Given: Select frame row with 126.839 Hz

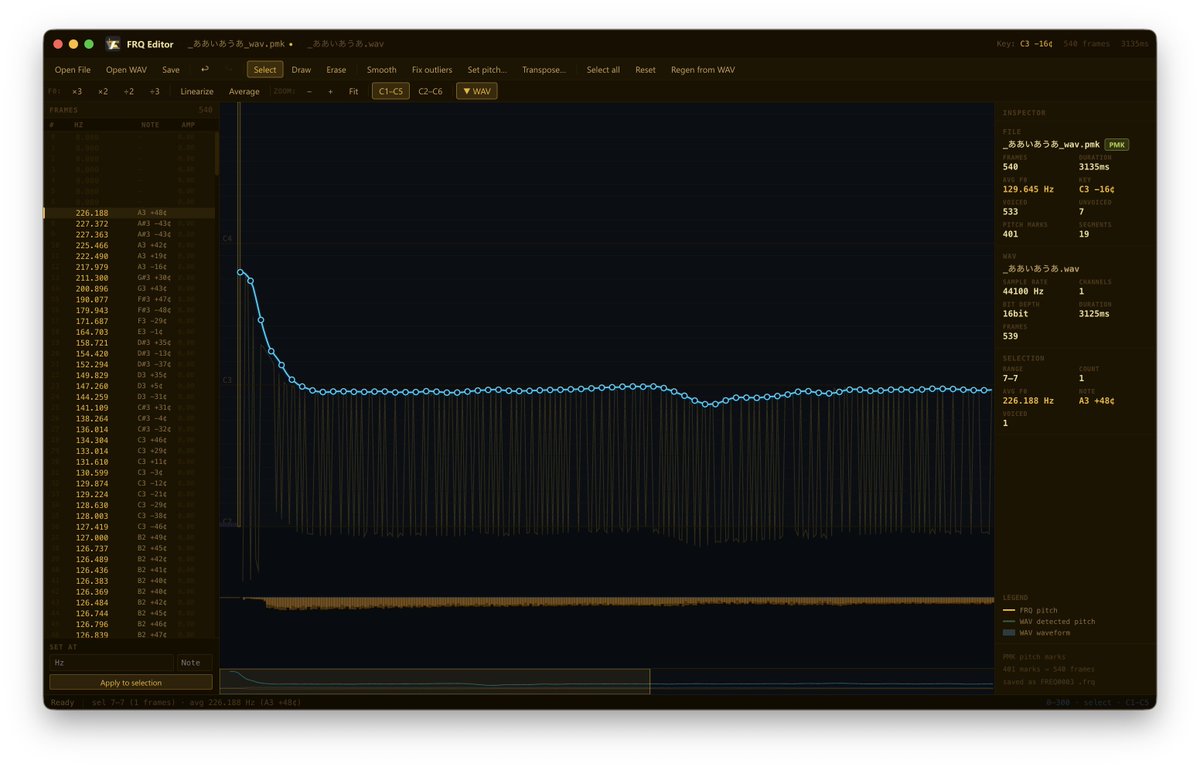Looking at the screenshot, I should click(129, 635).
